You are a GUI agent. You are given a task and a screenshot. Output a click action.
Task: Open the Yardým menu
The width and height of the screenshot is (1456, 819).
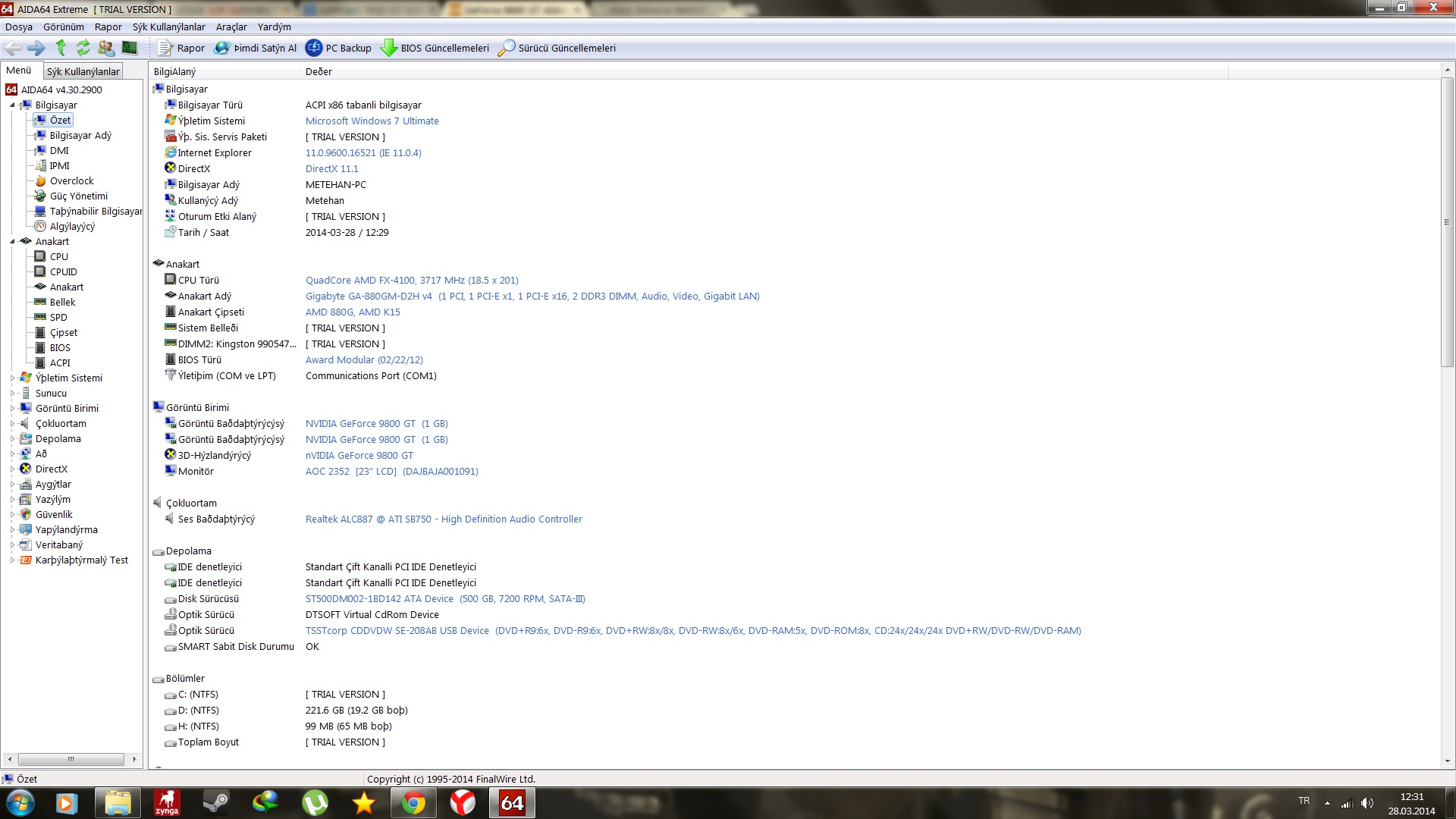tap(275, 27)
